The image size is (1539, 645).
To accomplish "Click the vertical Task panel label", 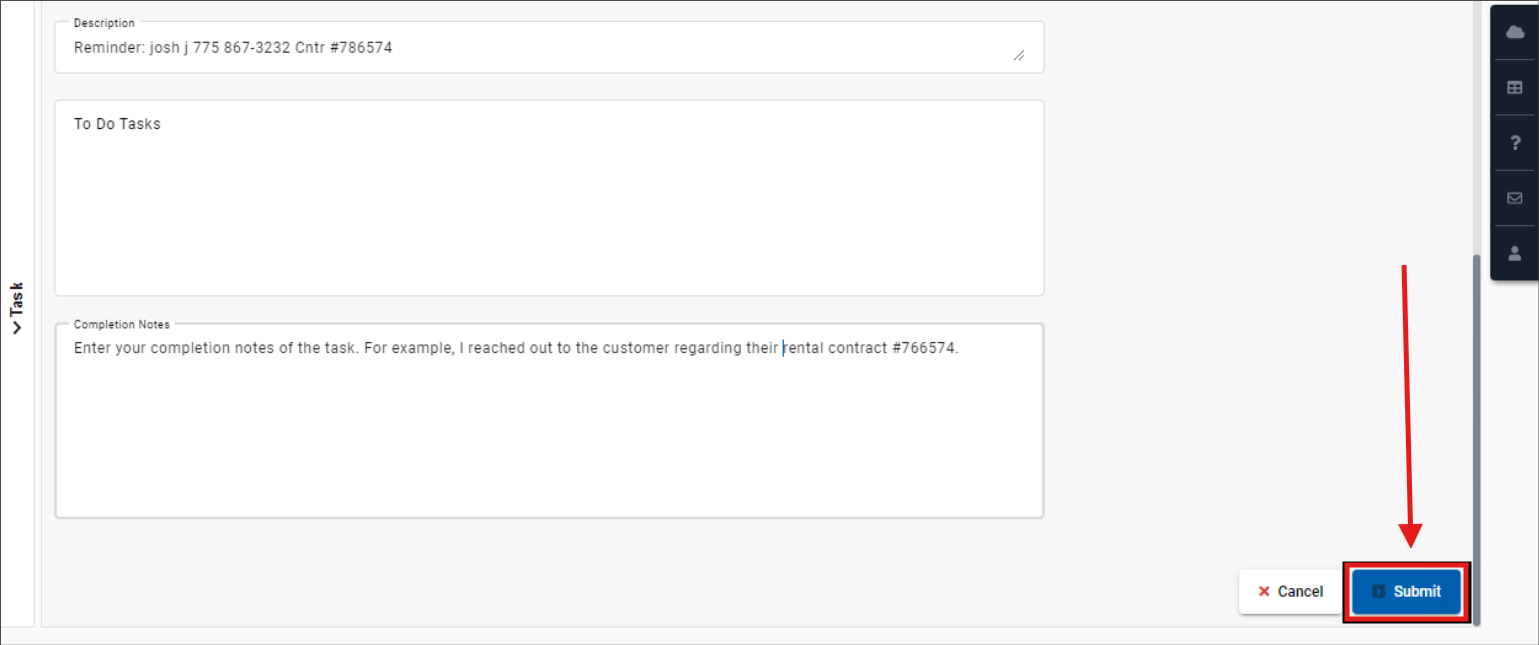I will [16, 300].
